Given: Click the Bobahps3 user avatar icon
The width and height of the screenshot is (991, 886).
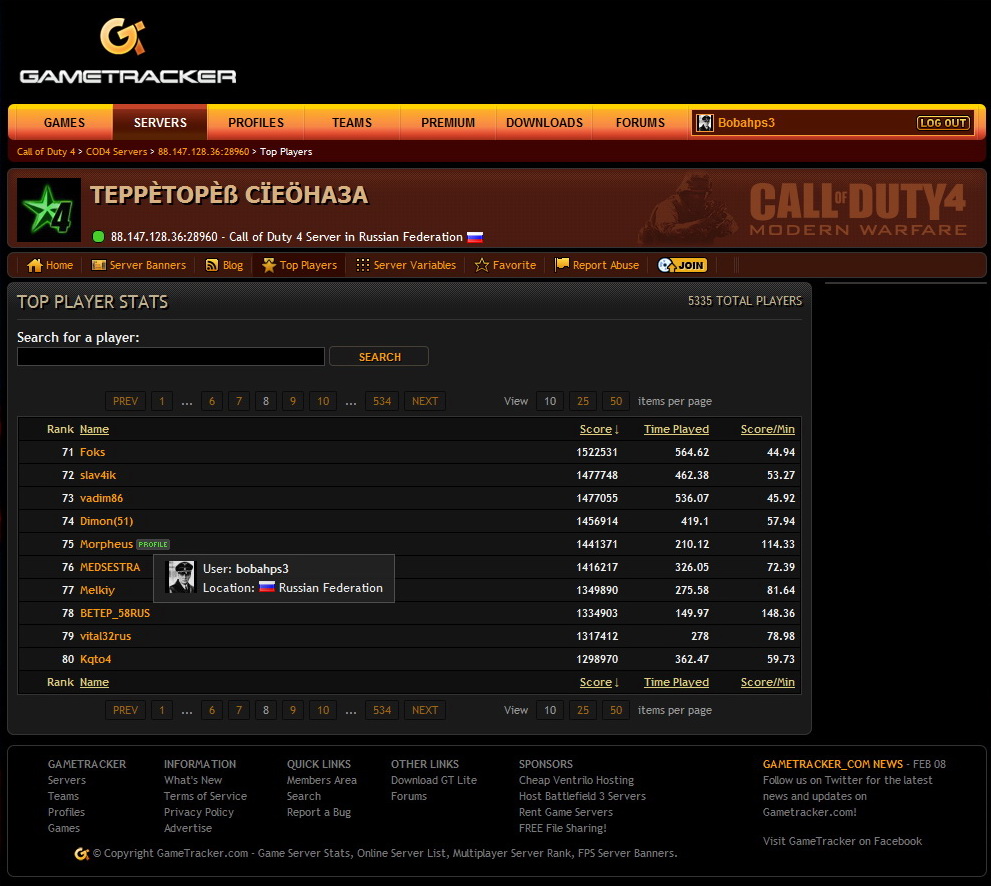Looking at the screenshot, I should click(705, 123).
